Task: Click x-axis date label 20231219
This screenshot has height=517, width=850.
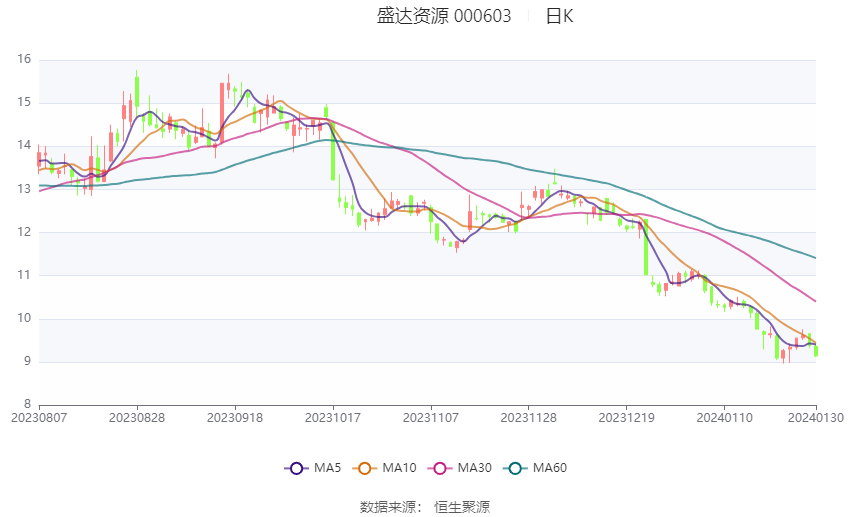Action: click(627, 418)
